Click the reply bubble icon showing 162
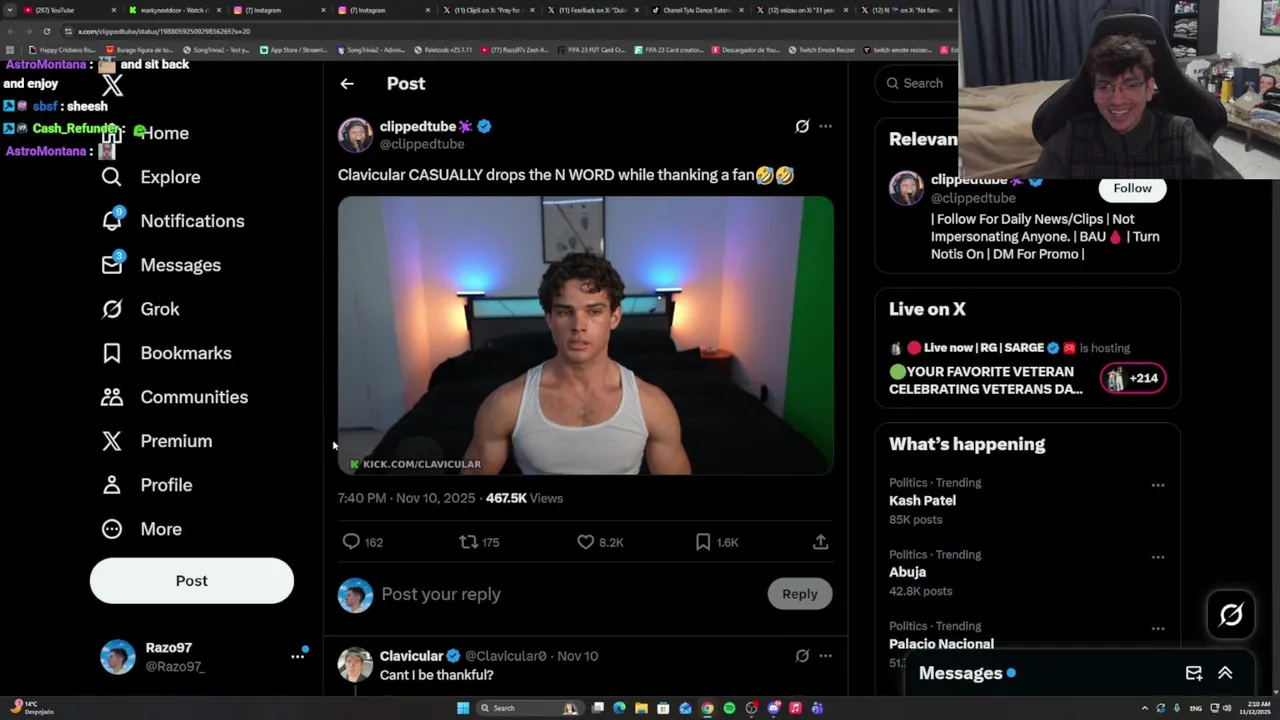The image size is (1280, 720). (351, 542)
